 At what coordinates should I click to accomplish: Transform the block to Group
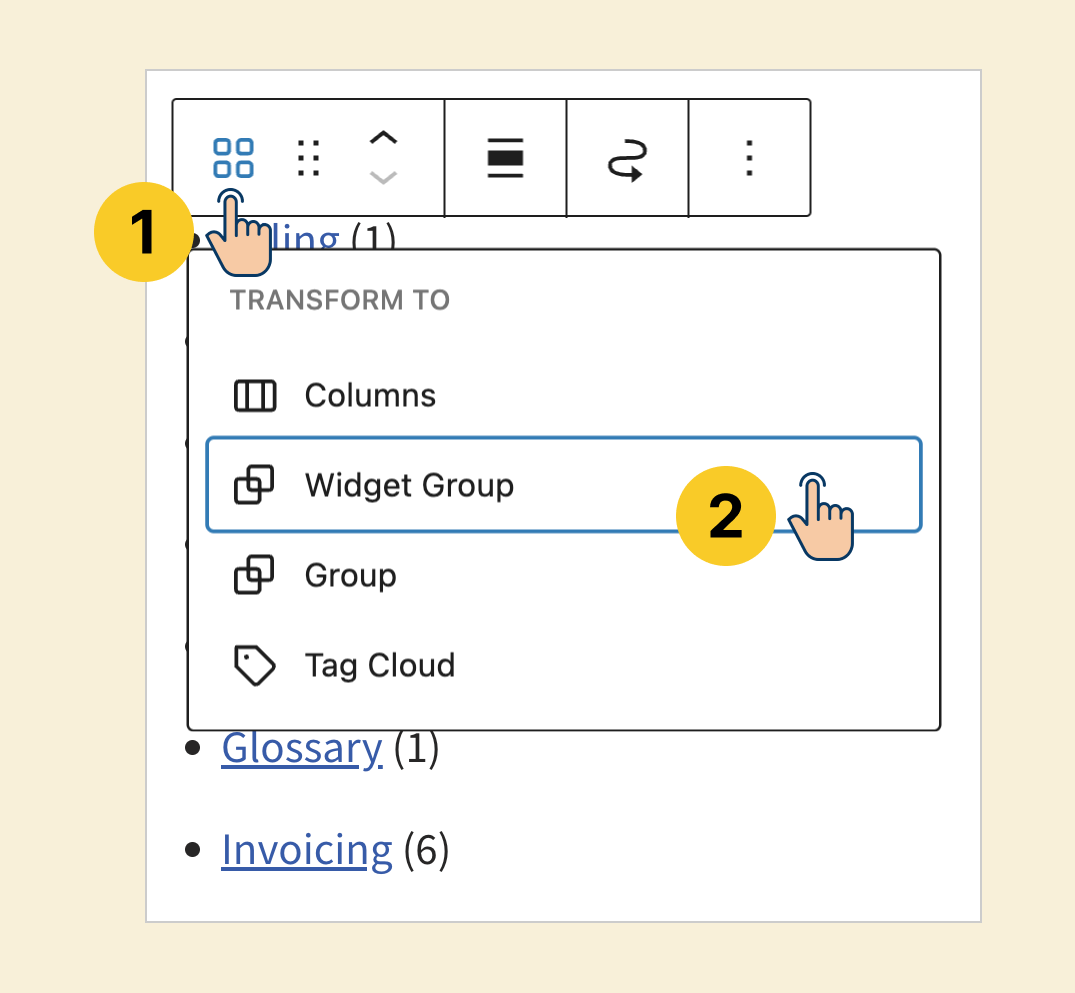coord(350,576)
